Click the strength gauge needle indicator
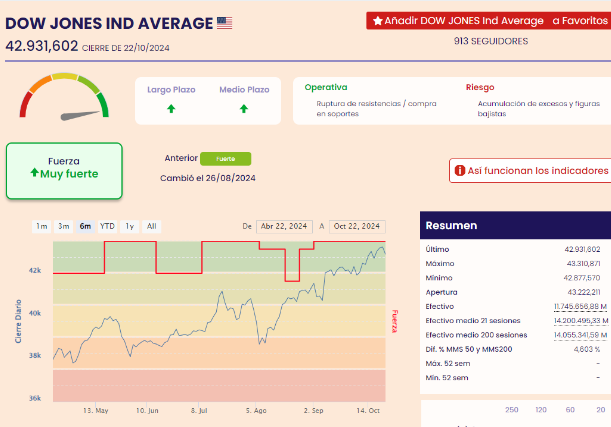 tap(80, 115)
